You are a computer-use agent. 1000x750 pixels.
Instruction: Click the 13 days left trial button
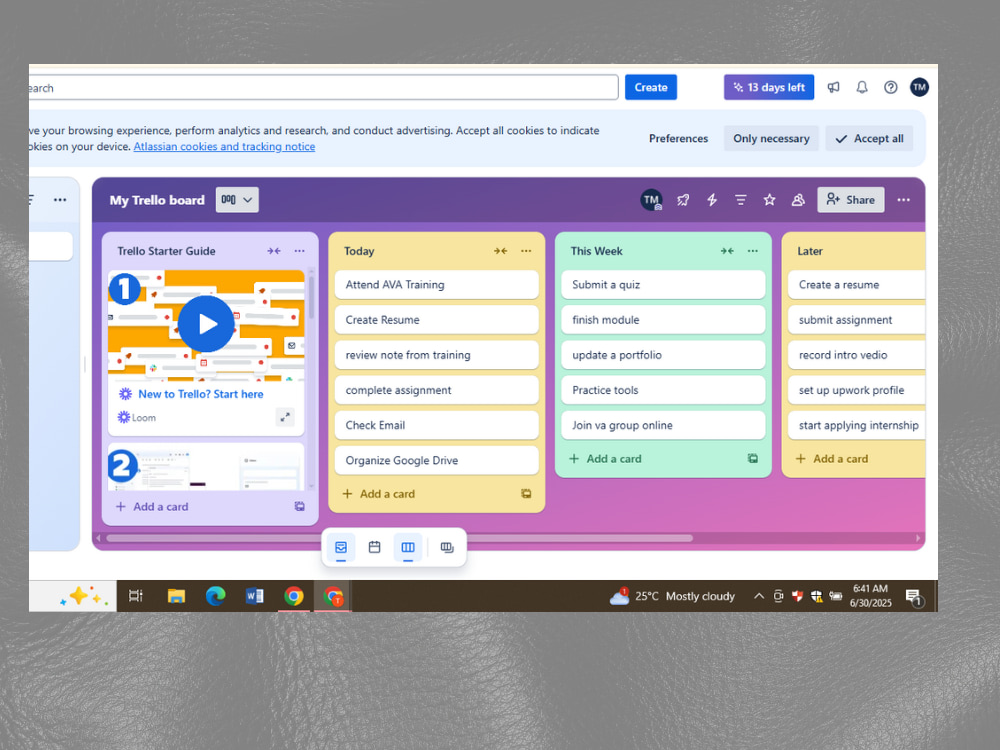pos(768,87)
